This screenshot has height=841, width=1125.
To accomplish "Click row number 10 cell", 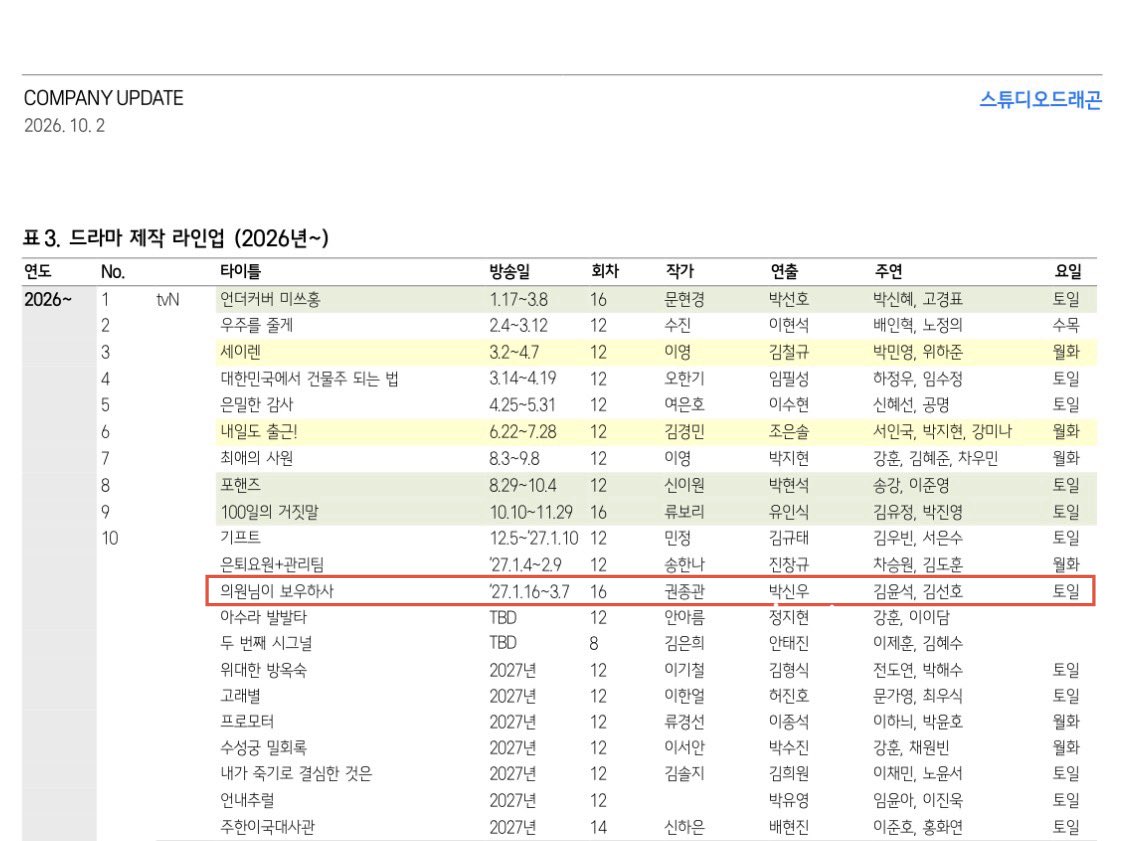I will [x=110, y=538].
